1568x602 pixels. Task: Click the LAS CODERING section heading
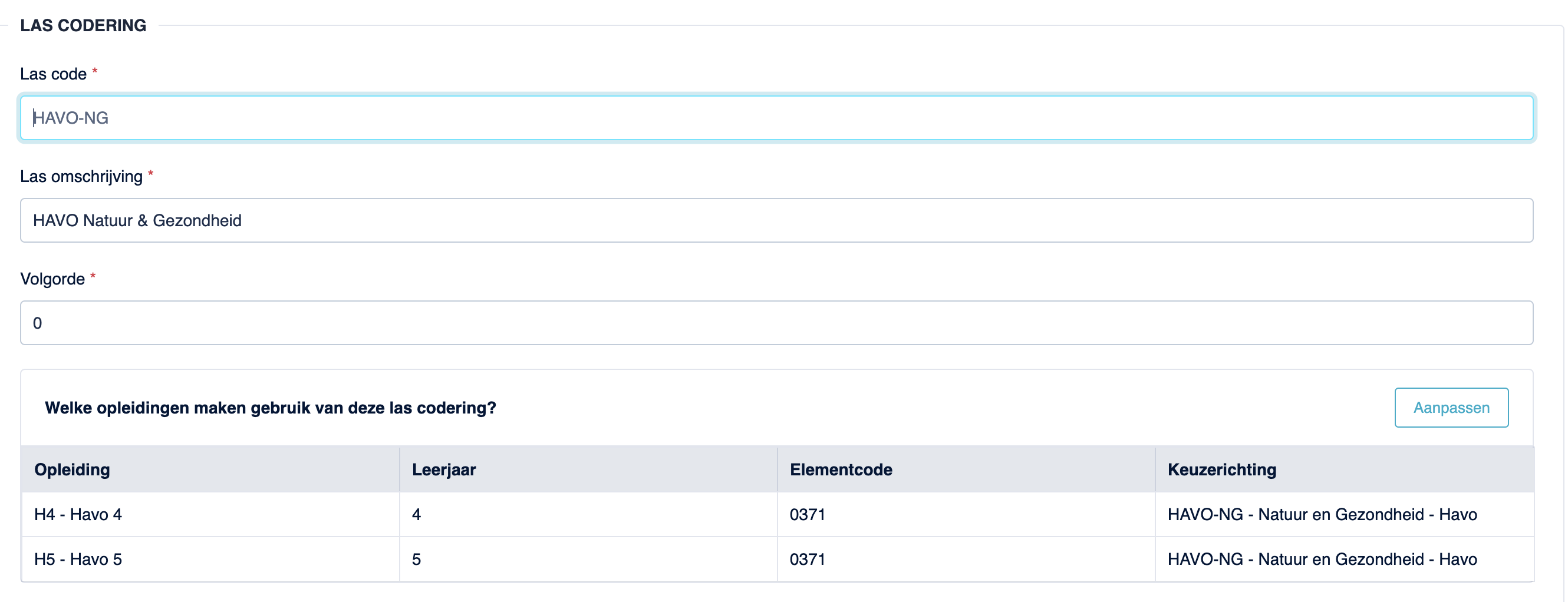pos(83,25)
